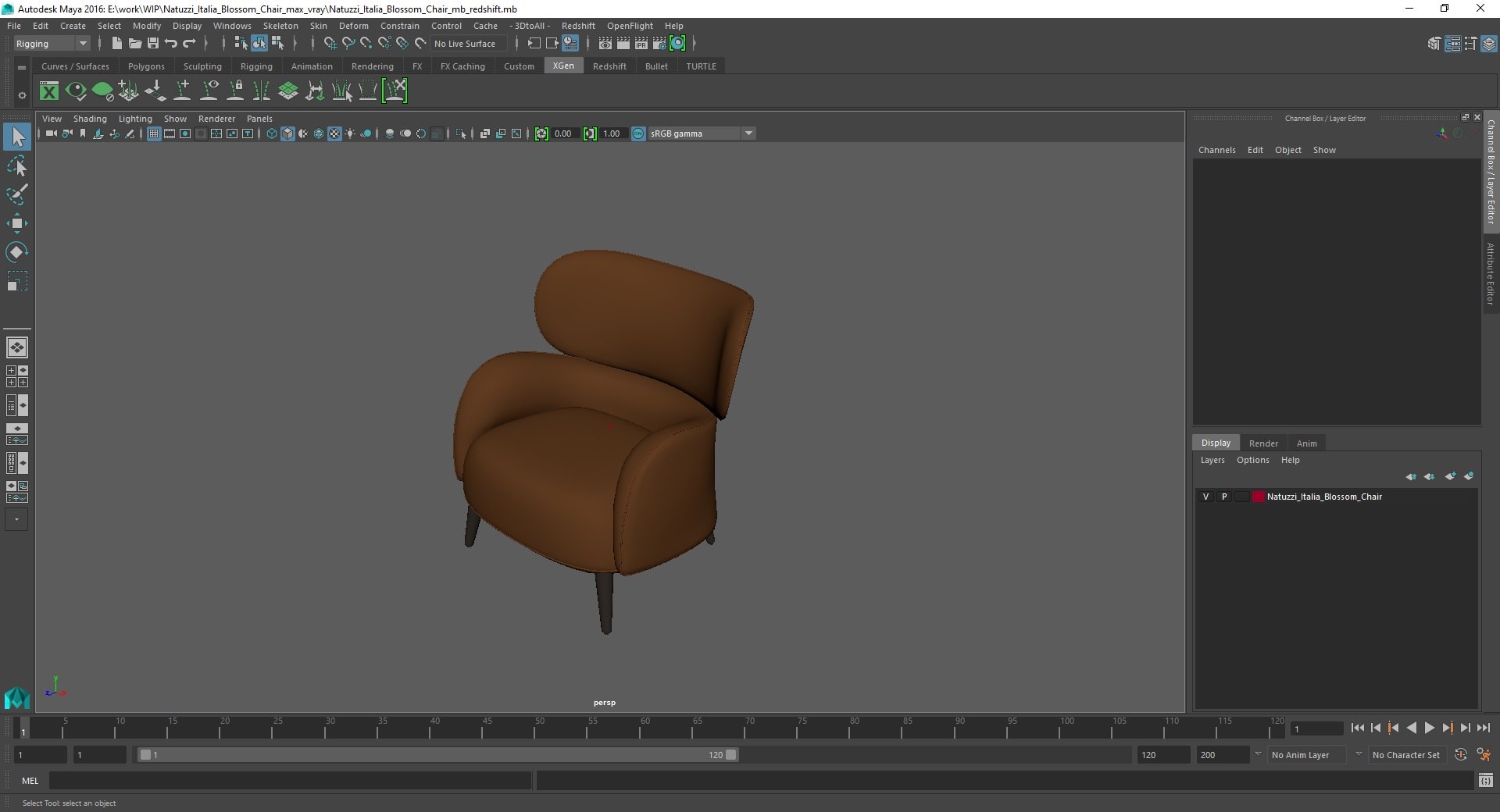This screenshot has width=1500, height=812.
Task: Open the Skeleton menu
Action: 280,26
